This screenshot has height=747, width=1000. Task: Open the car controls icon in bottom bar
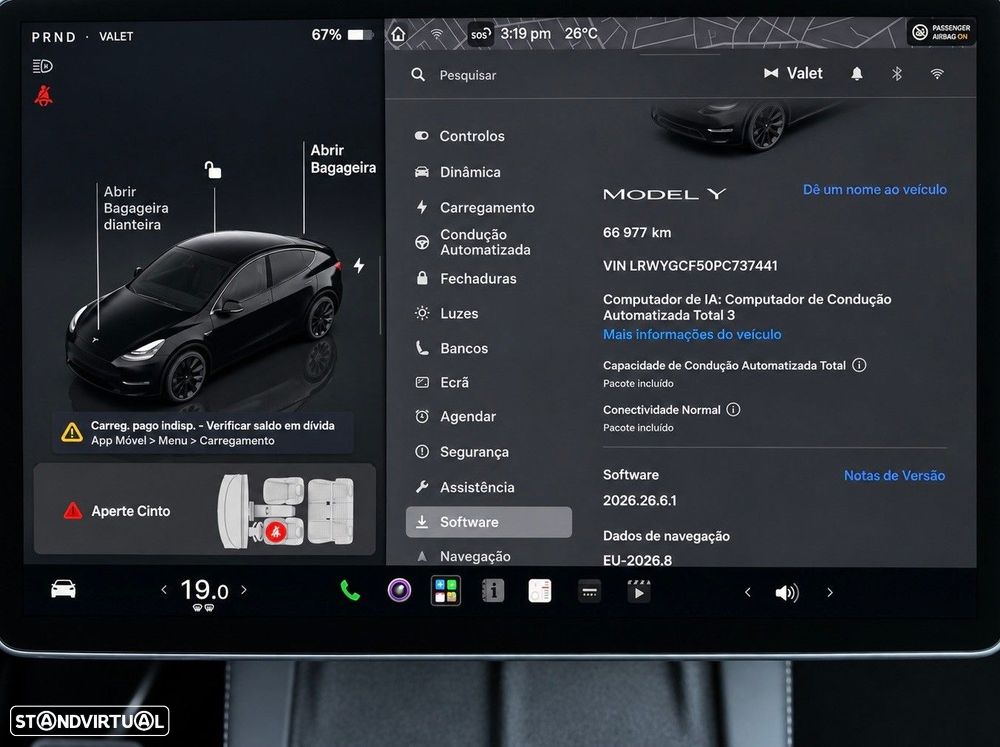click(x=63, y=589)
